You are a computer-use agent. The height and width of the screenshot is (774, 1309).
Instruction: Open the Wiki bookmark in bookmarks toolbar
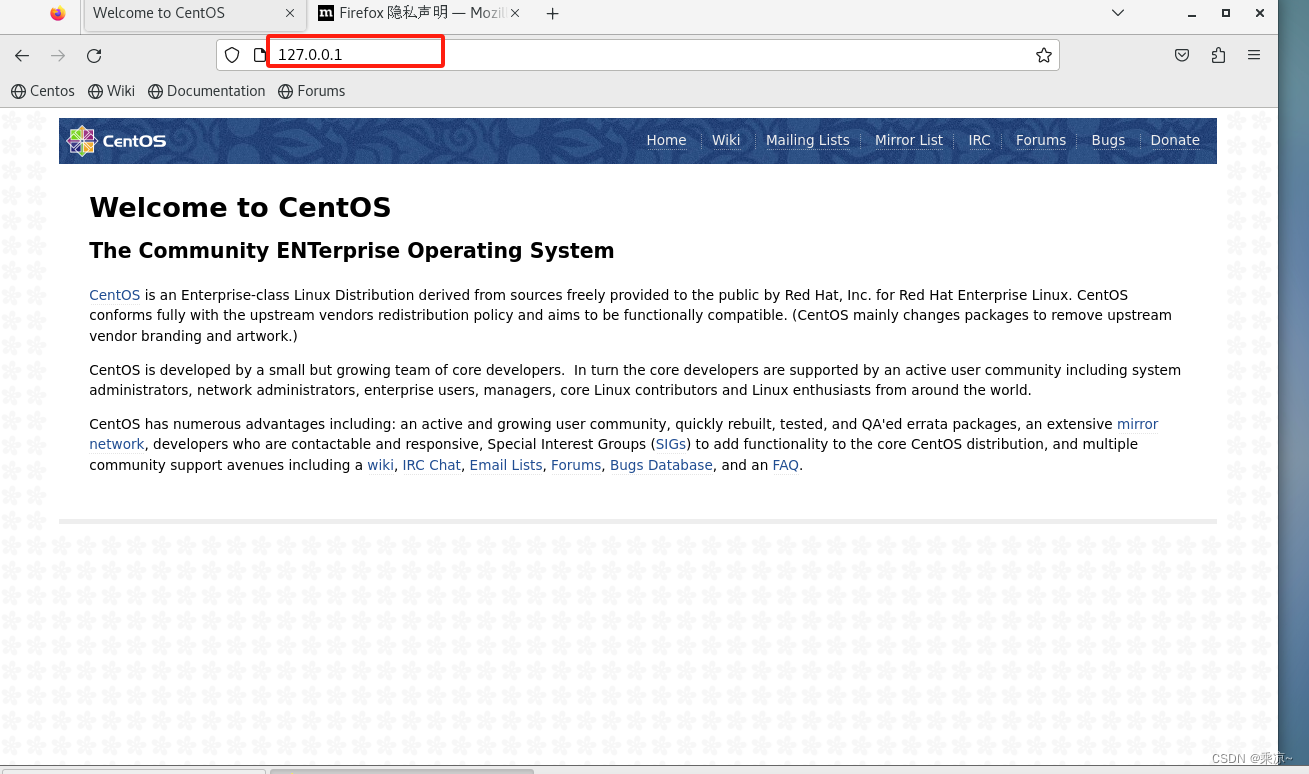(111, 91)
